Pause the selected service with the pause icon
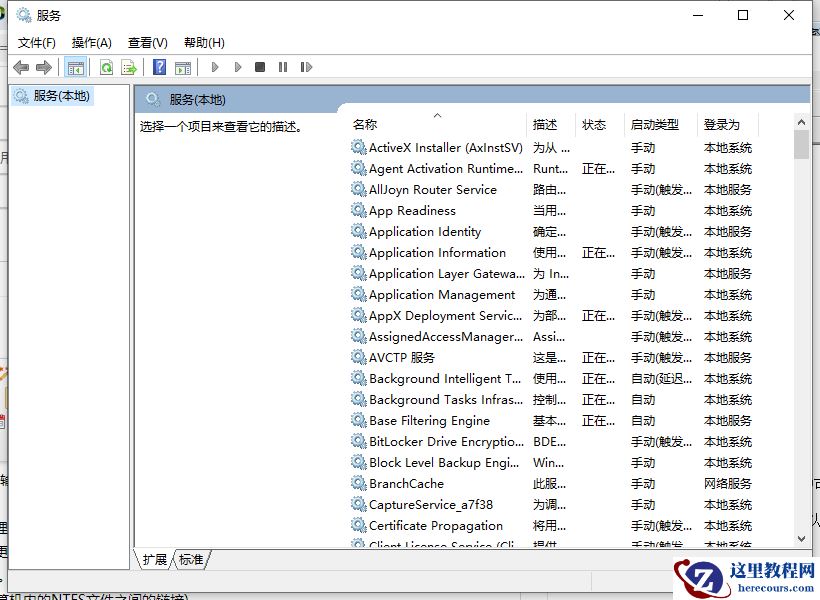 tap(283, 67)
